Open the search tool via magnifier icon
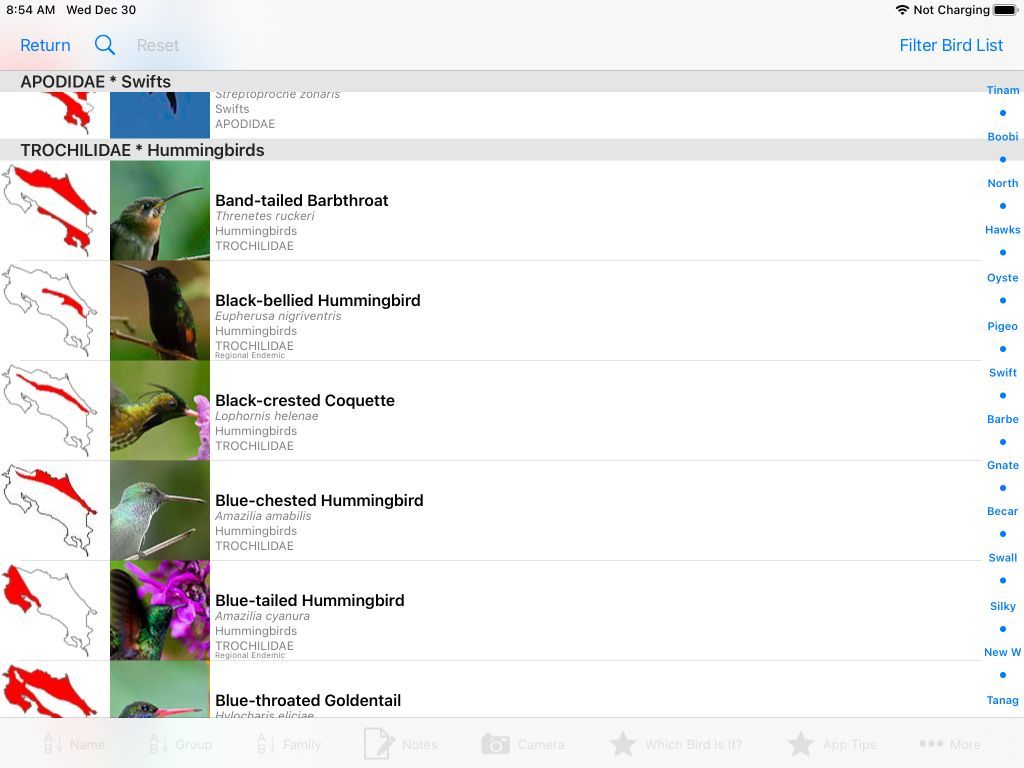1024x768 pixels. 104,45
